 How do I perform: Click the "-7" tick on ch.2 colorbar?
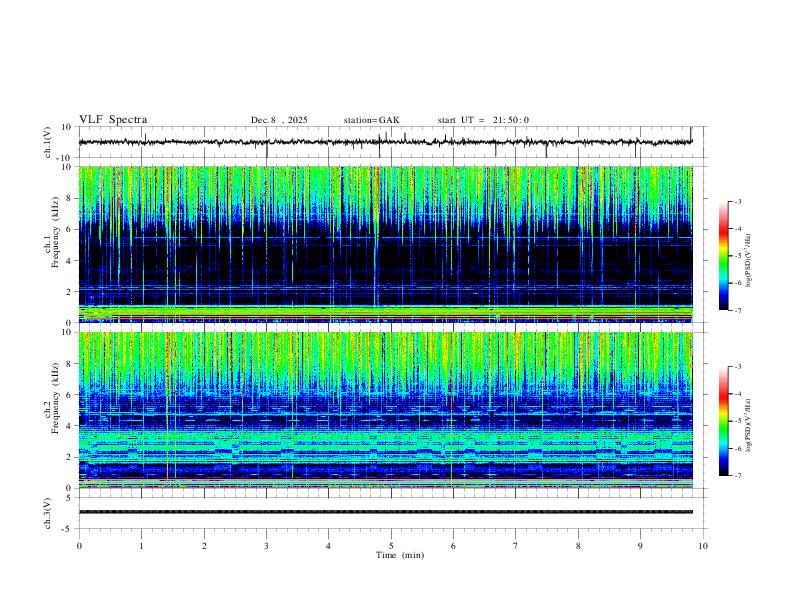(738, 476)
